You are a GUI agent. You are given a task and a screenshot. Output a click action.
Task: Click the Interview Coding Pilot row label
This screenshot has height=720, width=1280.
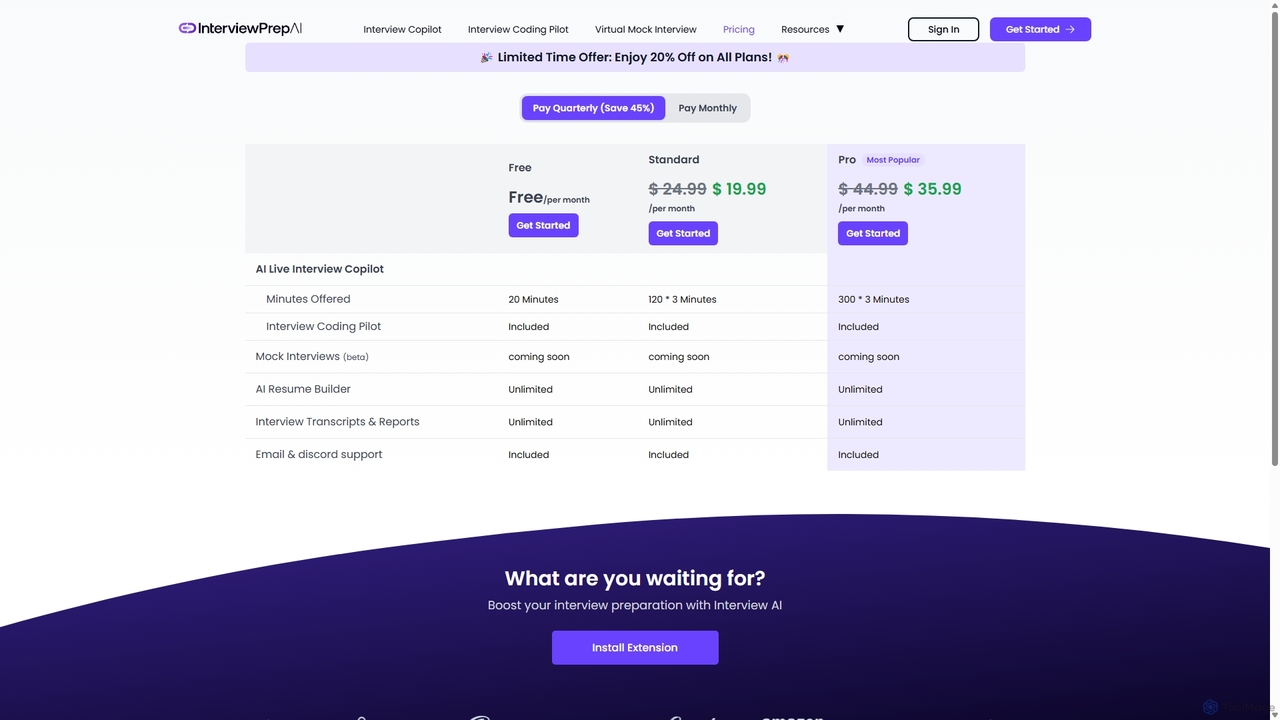click(x=323, y=326)
